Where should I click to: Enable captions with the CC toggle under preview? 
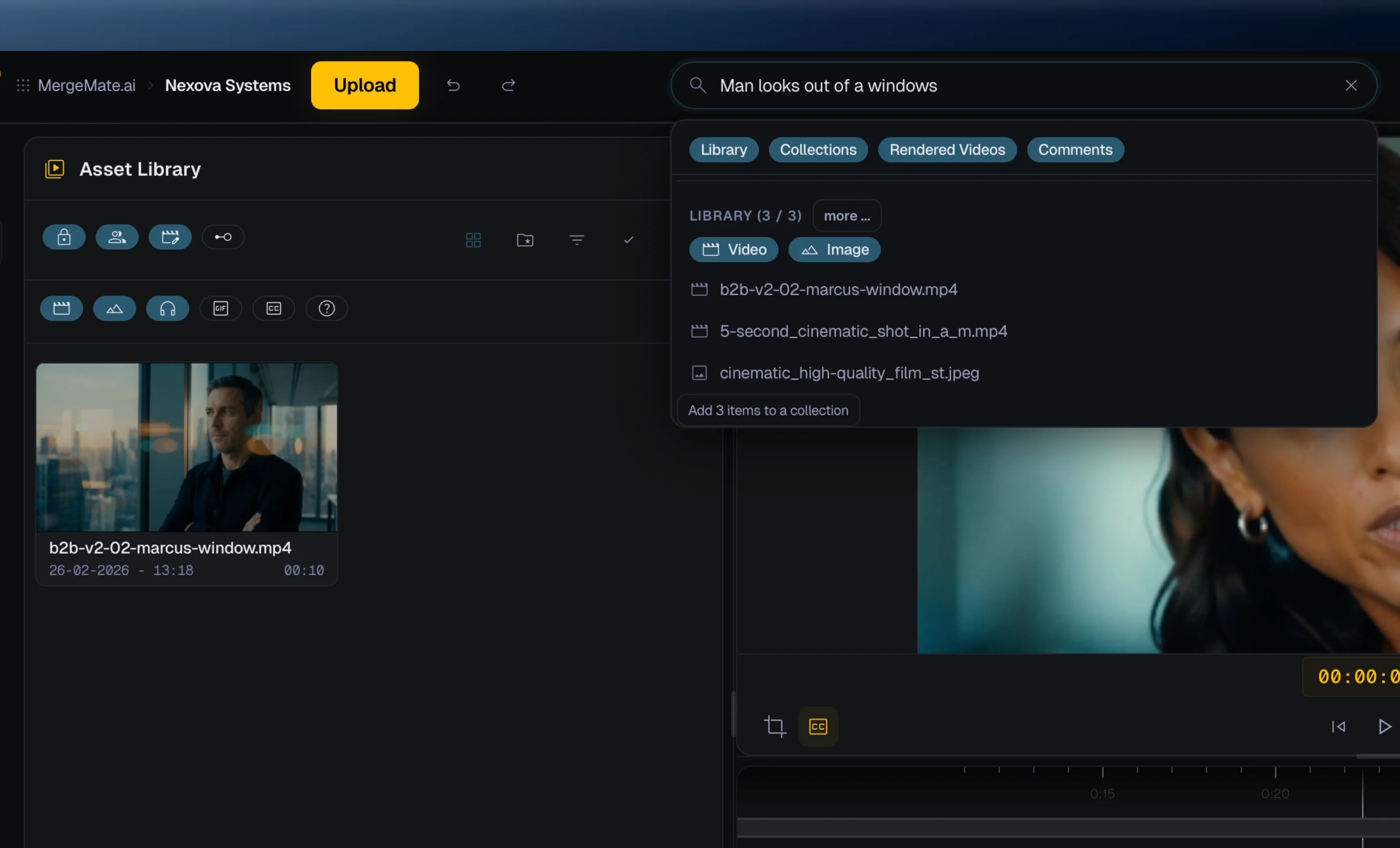[818, 726]
